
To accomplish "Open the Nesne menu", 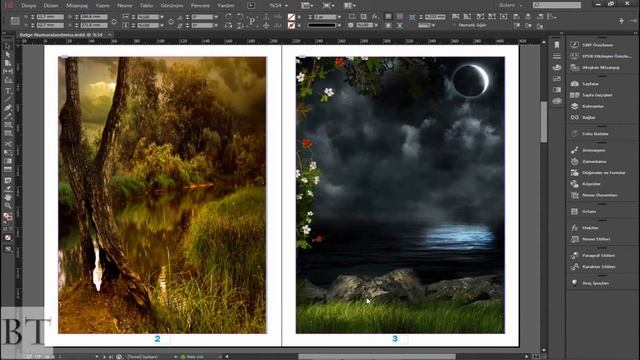I will coord(124,6).
